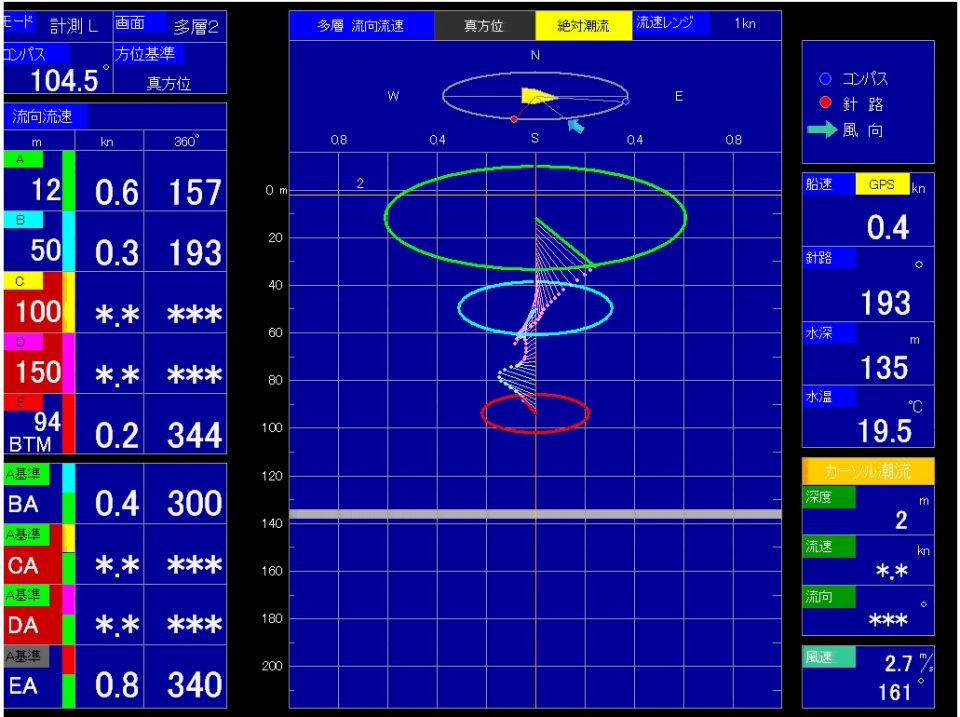Image resolution: width=960 pixels, height=717 pixels.
Task: Click compass reading 104.5
Action: [64, 80]
